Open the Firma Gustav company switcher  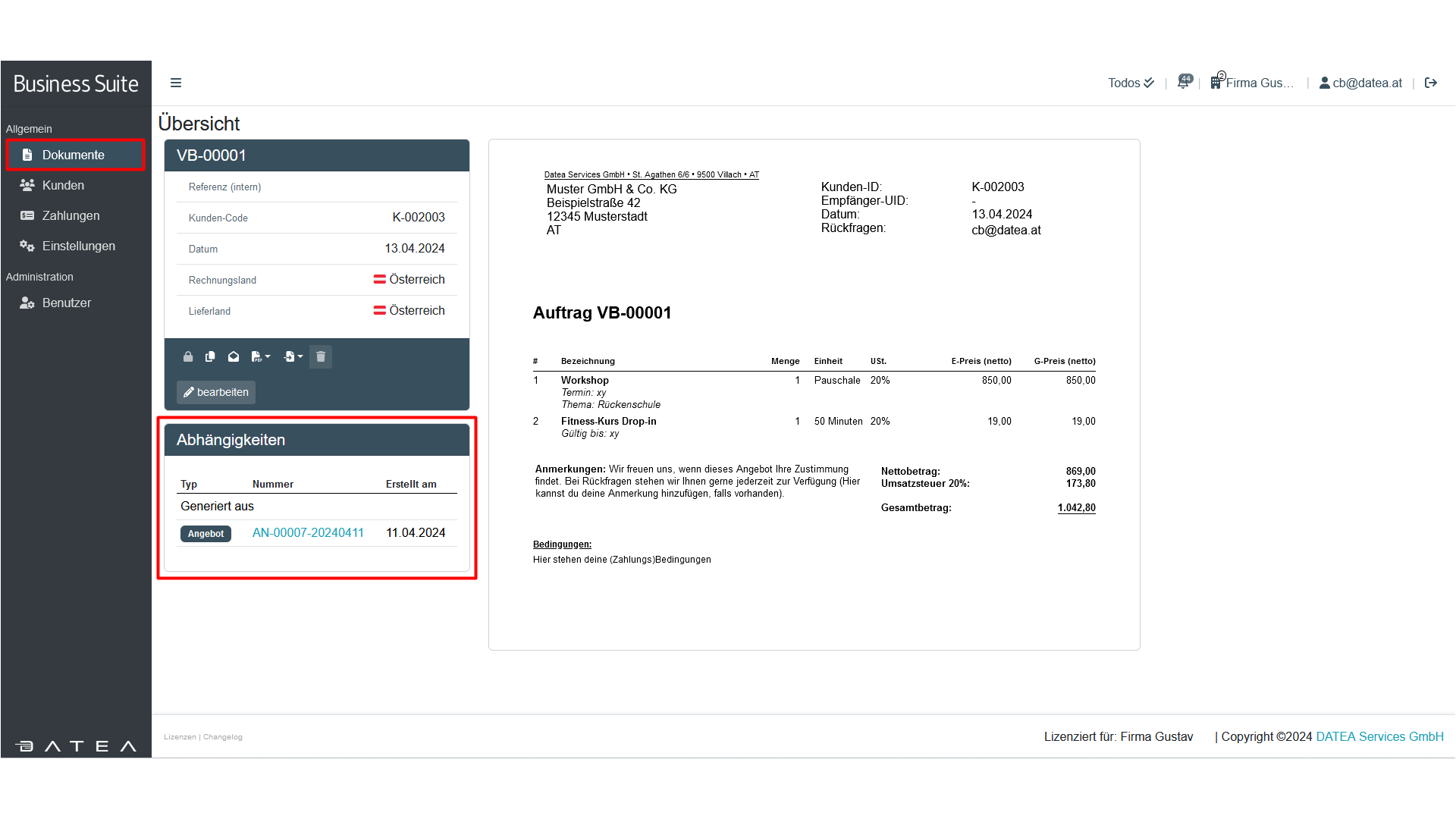click(1253, 83)
